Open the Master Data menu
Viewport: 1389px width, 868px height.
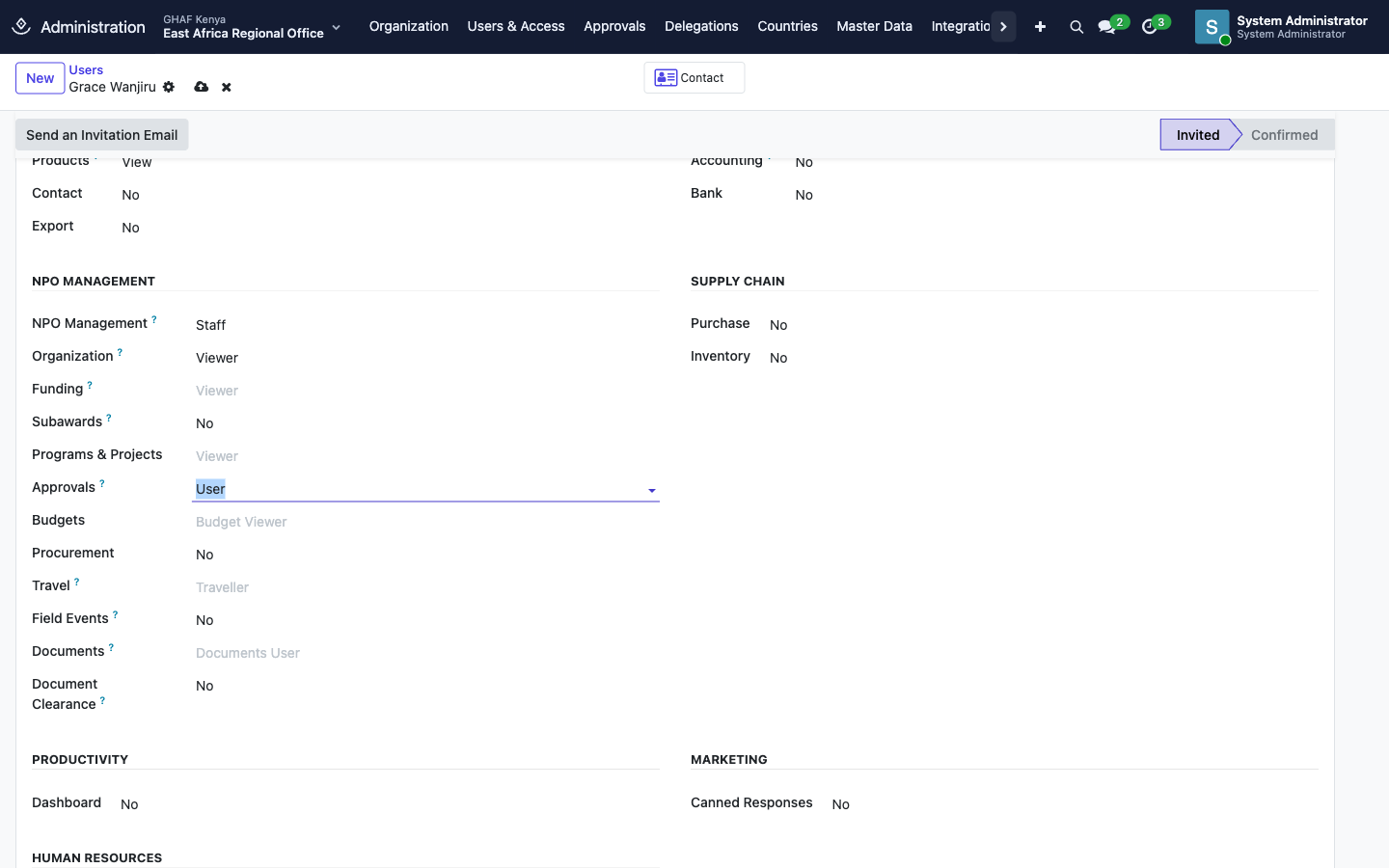[x=874, y=26]
